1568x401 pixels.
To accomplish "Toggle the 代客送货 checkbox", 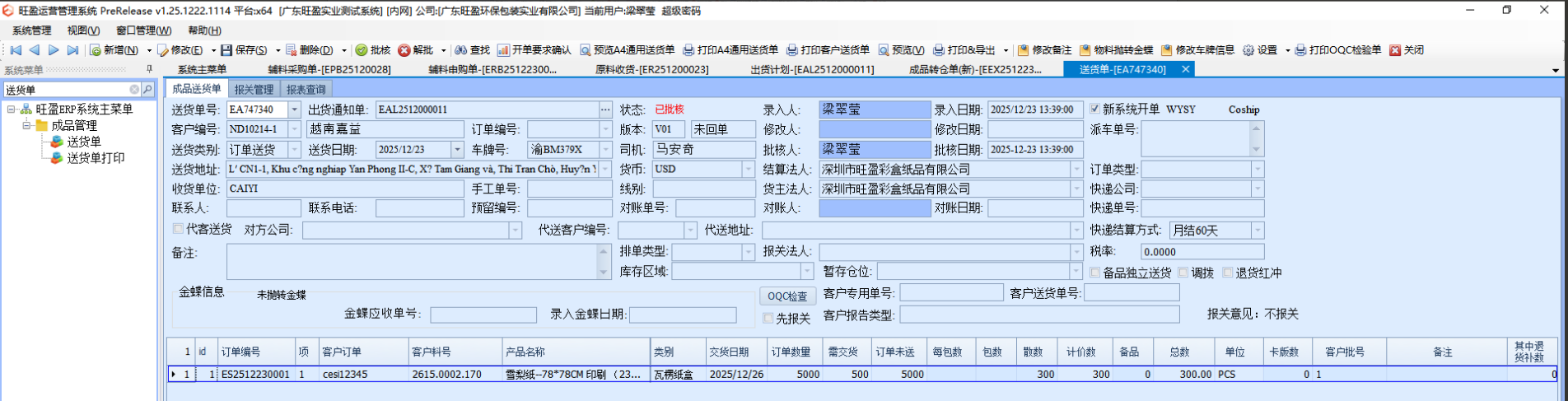I will 178,228.
